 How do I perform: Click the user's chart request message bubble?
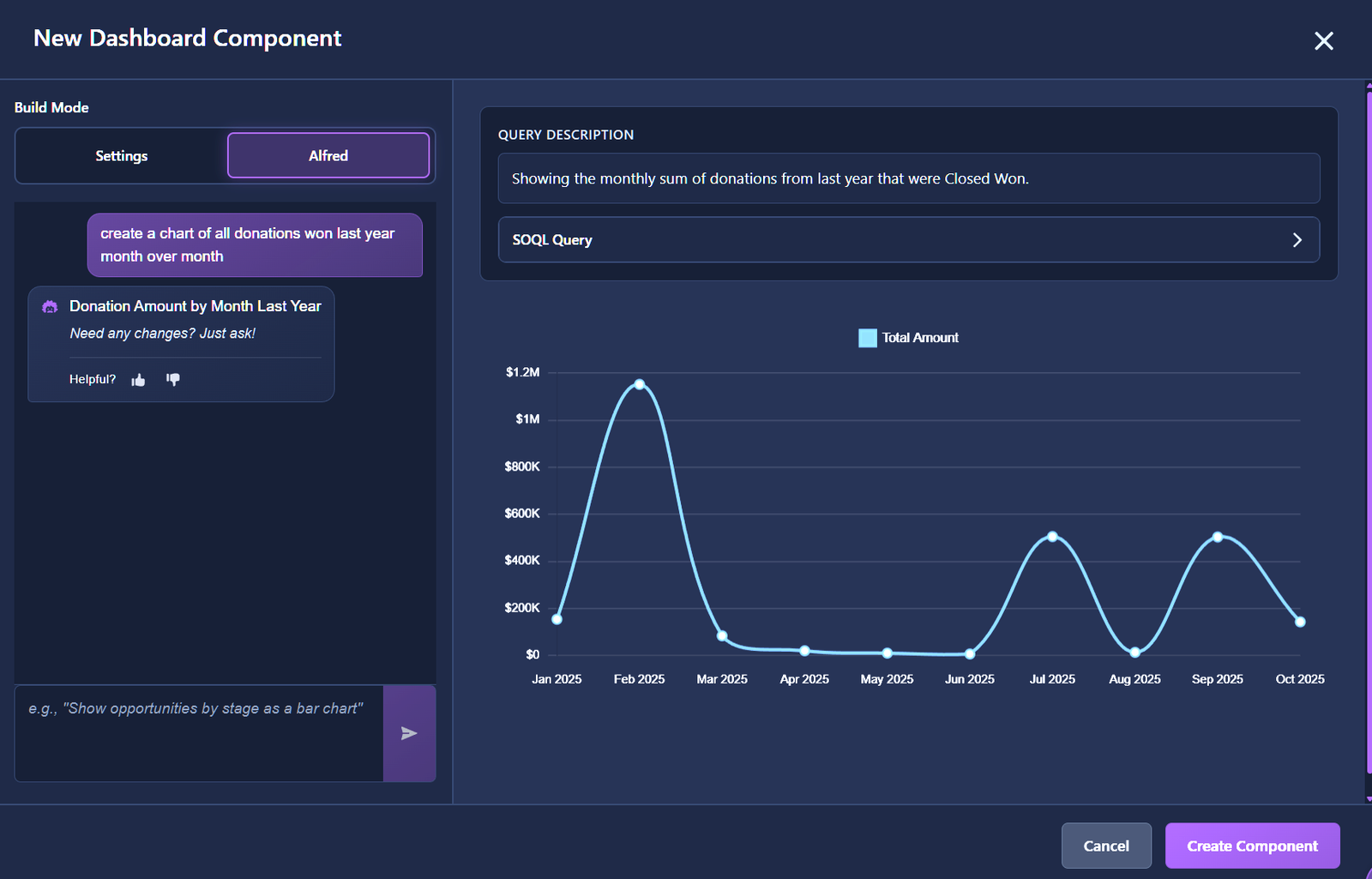[x=255, y=245]
